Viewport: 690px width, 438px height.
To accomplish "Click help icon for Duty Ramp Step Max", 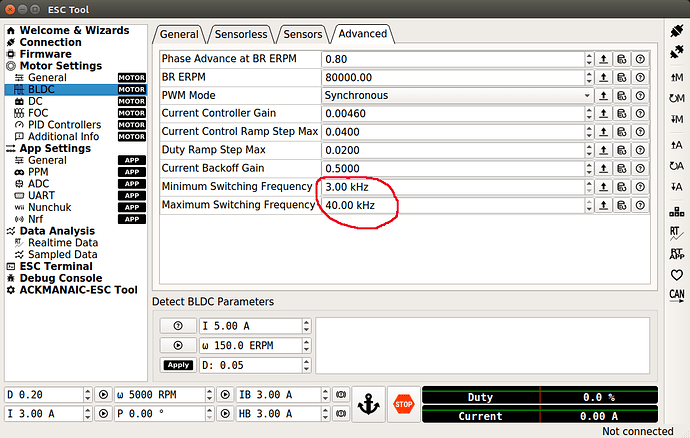I will (x=640, y=151).
